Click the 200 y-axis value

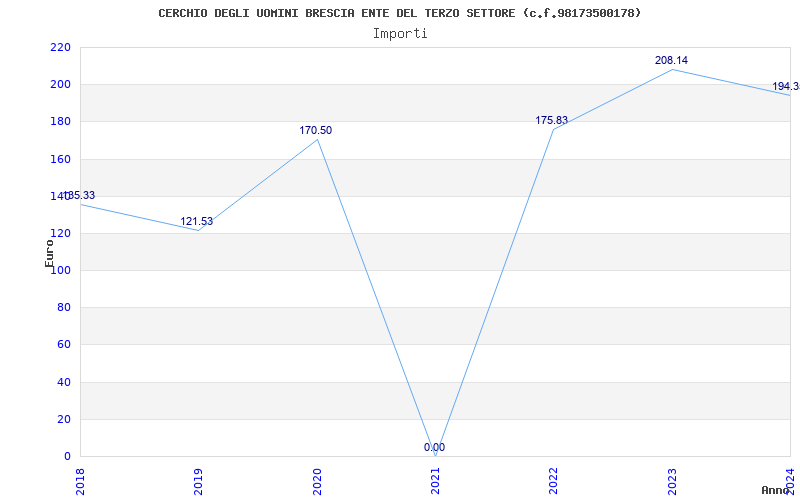click(60, 85)
